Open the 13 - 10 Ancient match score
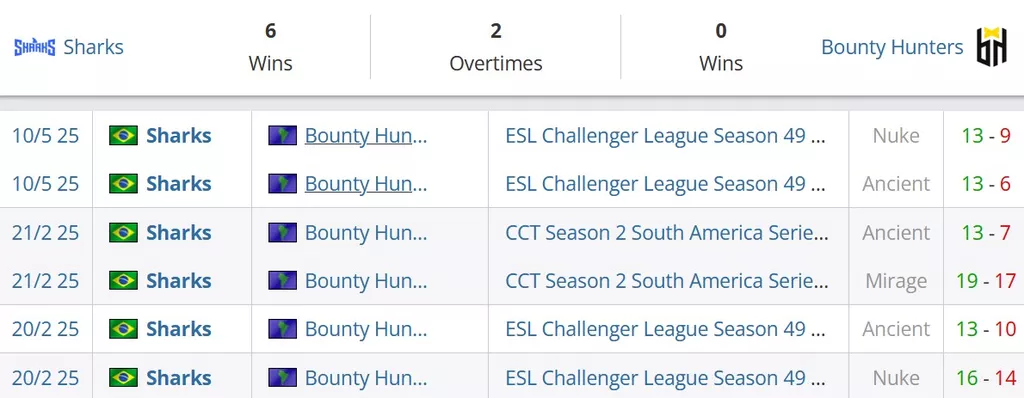 [x=986, y=329]
